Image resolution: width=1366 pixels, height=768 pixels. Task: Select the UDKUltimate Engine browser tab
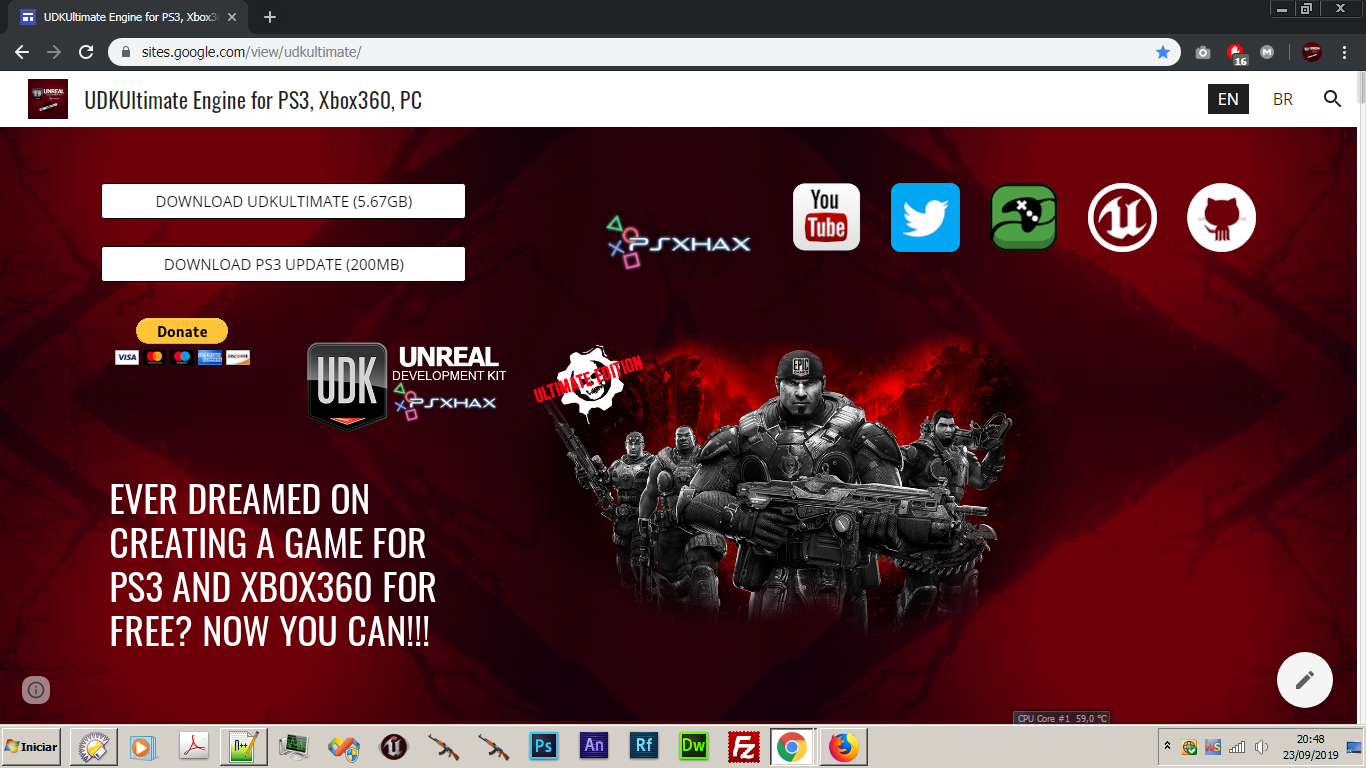click(x=128, y=17)
